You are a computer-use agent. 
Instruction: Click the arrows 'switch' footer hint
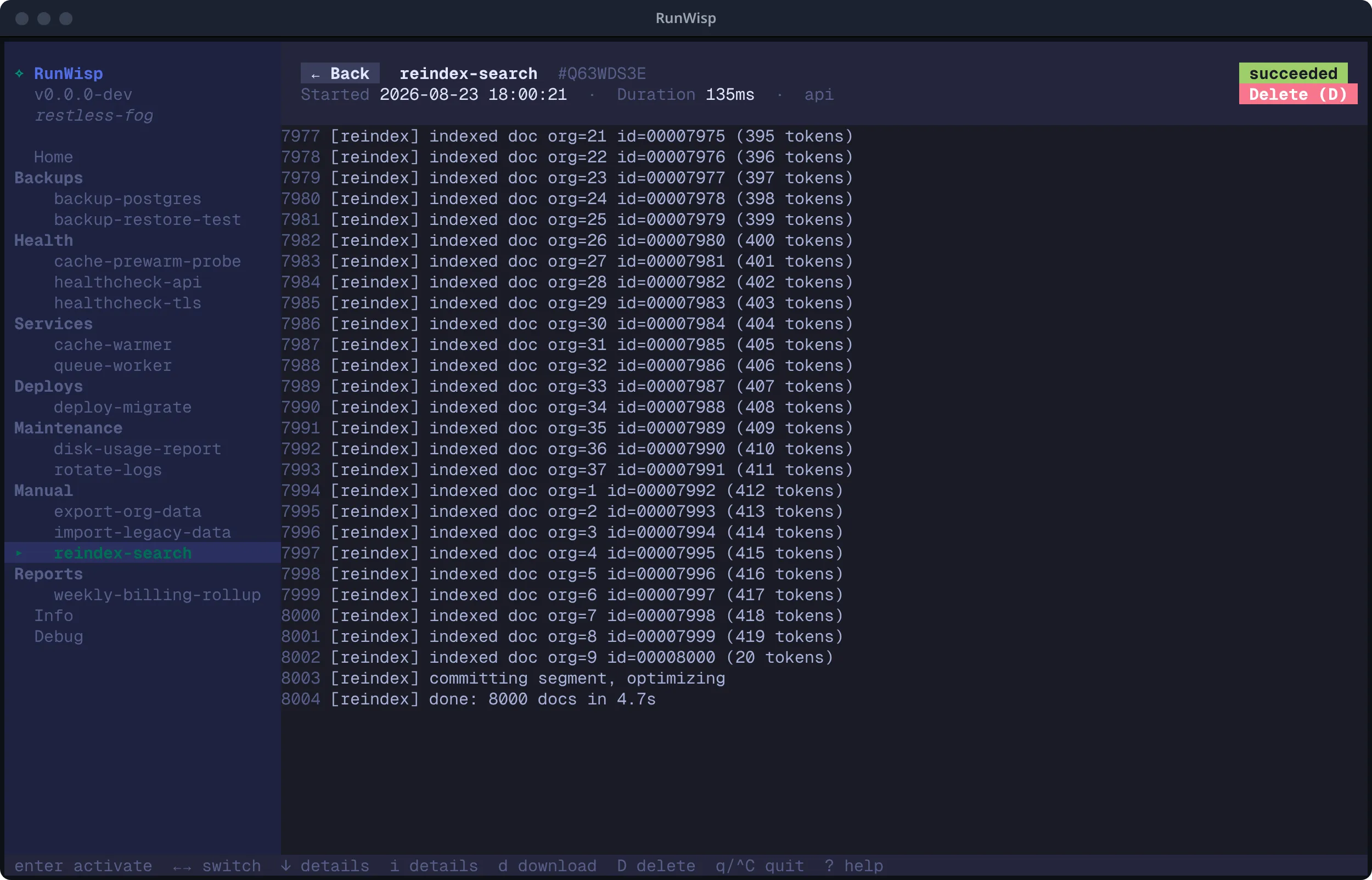[217, 866]
